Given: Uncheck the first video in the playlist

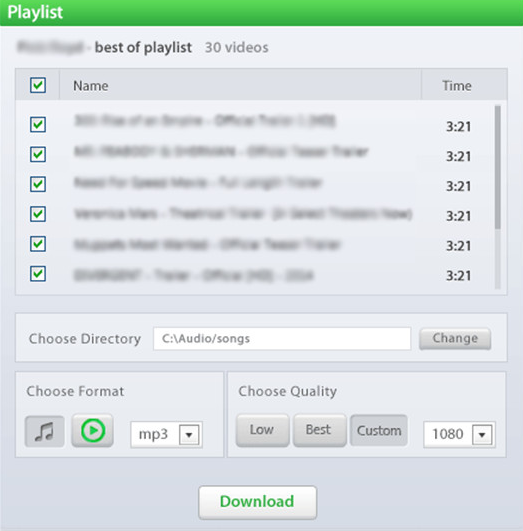Looking at the screenshot, I should 38,124.
